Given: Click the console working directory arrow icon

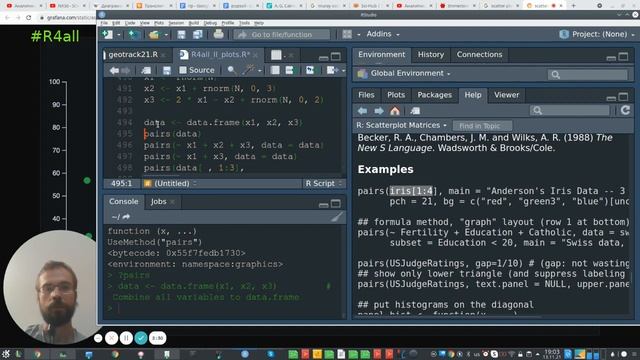Looking at the screenshot, I should 126,217.
